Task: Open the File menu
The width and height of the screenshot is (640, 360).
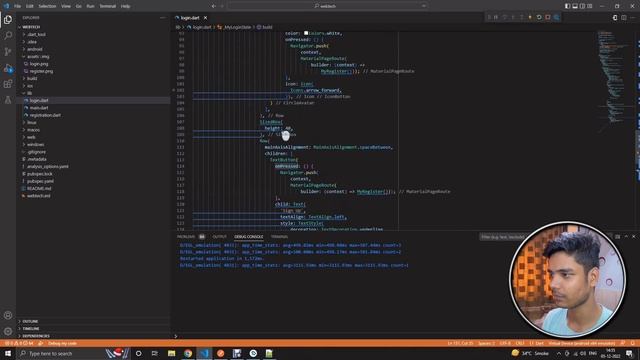Action: point(17,6)
